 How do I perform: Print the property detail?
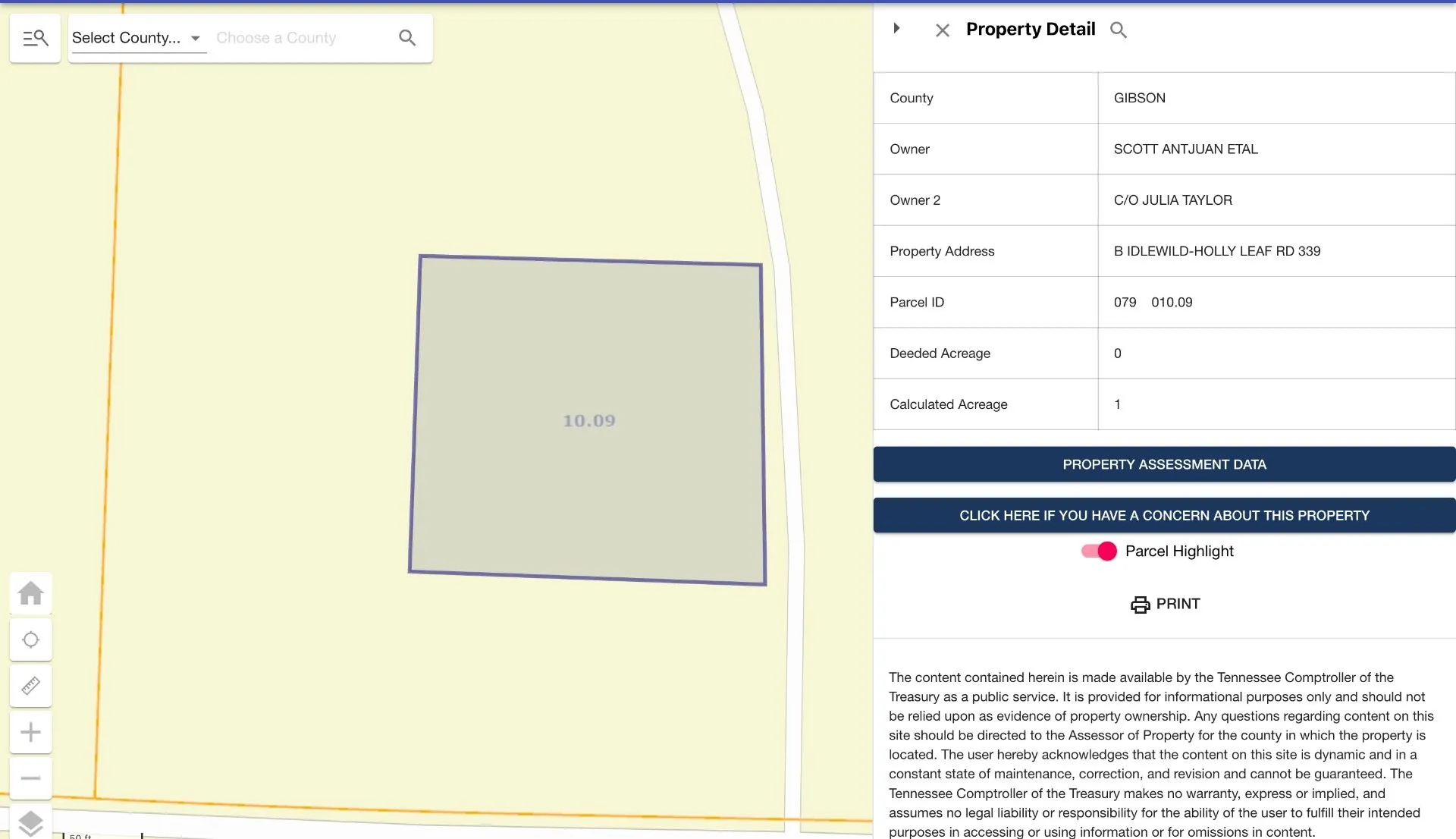(1165, 605)
